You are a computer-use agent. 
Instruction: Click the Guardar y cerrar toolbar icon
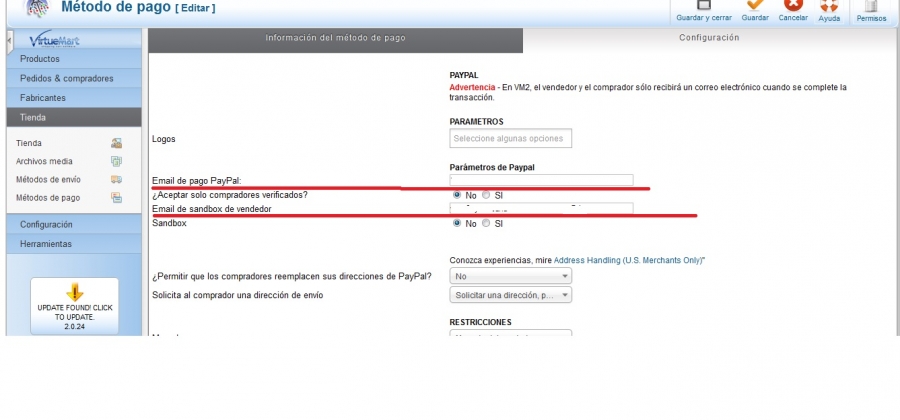[704, 5]
